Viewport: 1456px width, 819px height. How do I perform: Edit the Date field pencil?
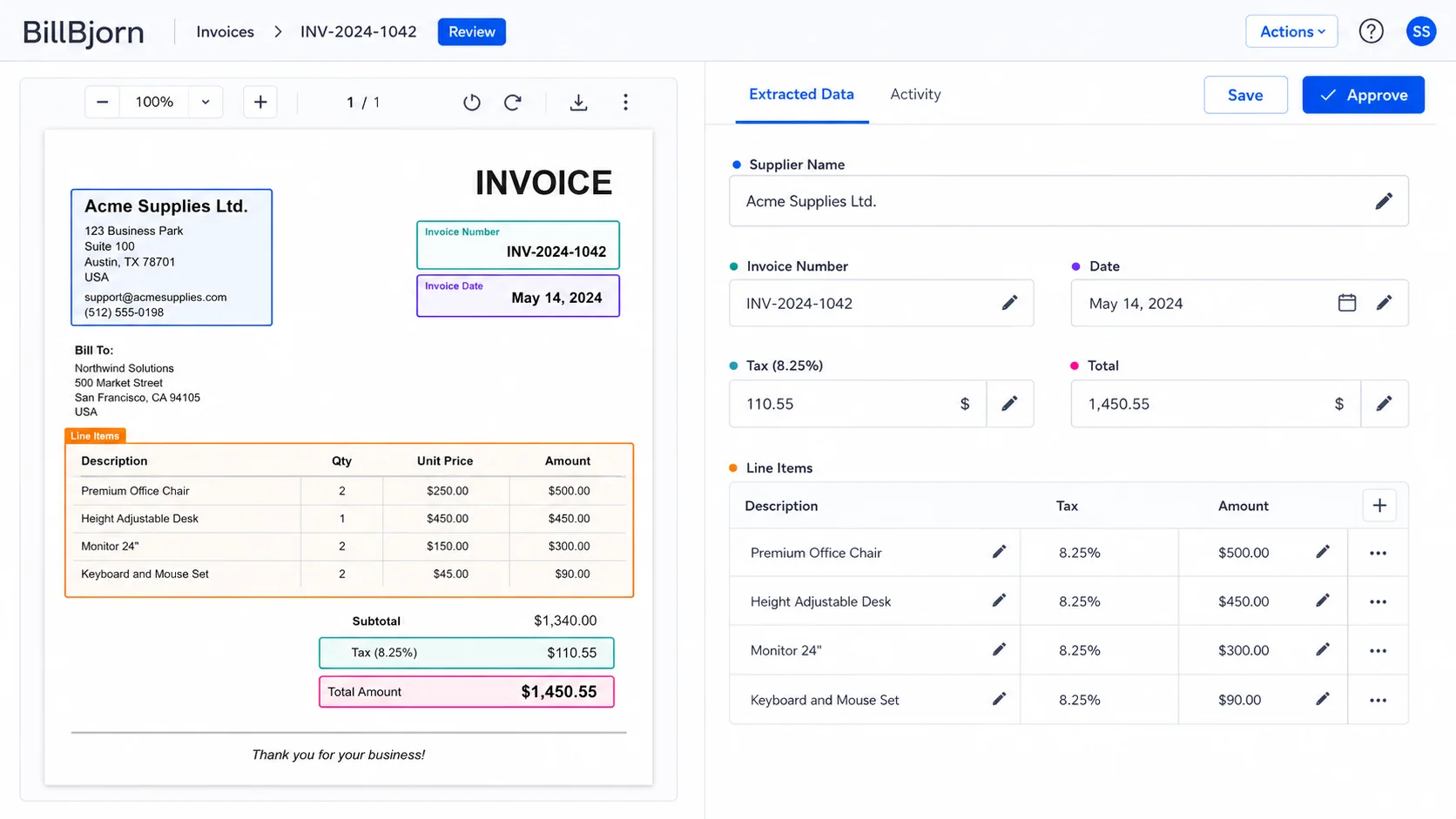[1384, 303]
